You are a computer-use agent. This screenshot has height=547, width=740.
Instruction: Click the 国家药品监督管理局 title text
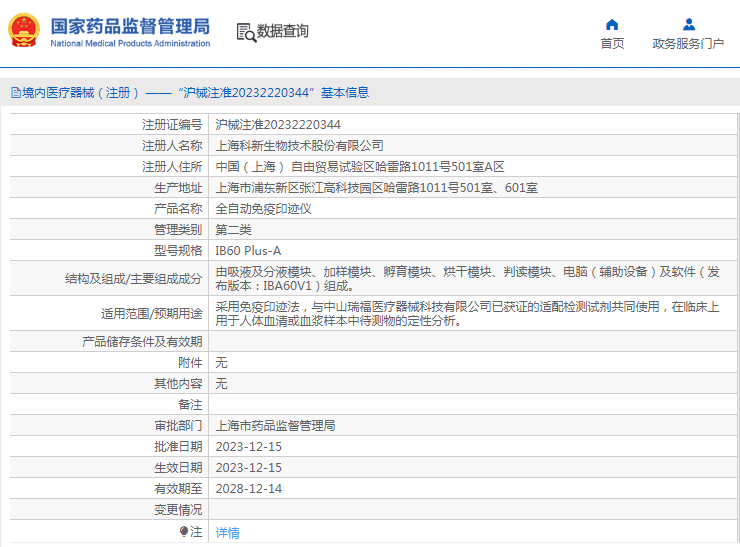pyautogui.click(x=130, y=26)
